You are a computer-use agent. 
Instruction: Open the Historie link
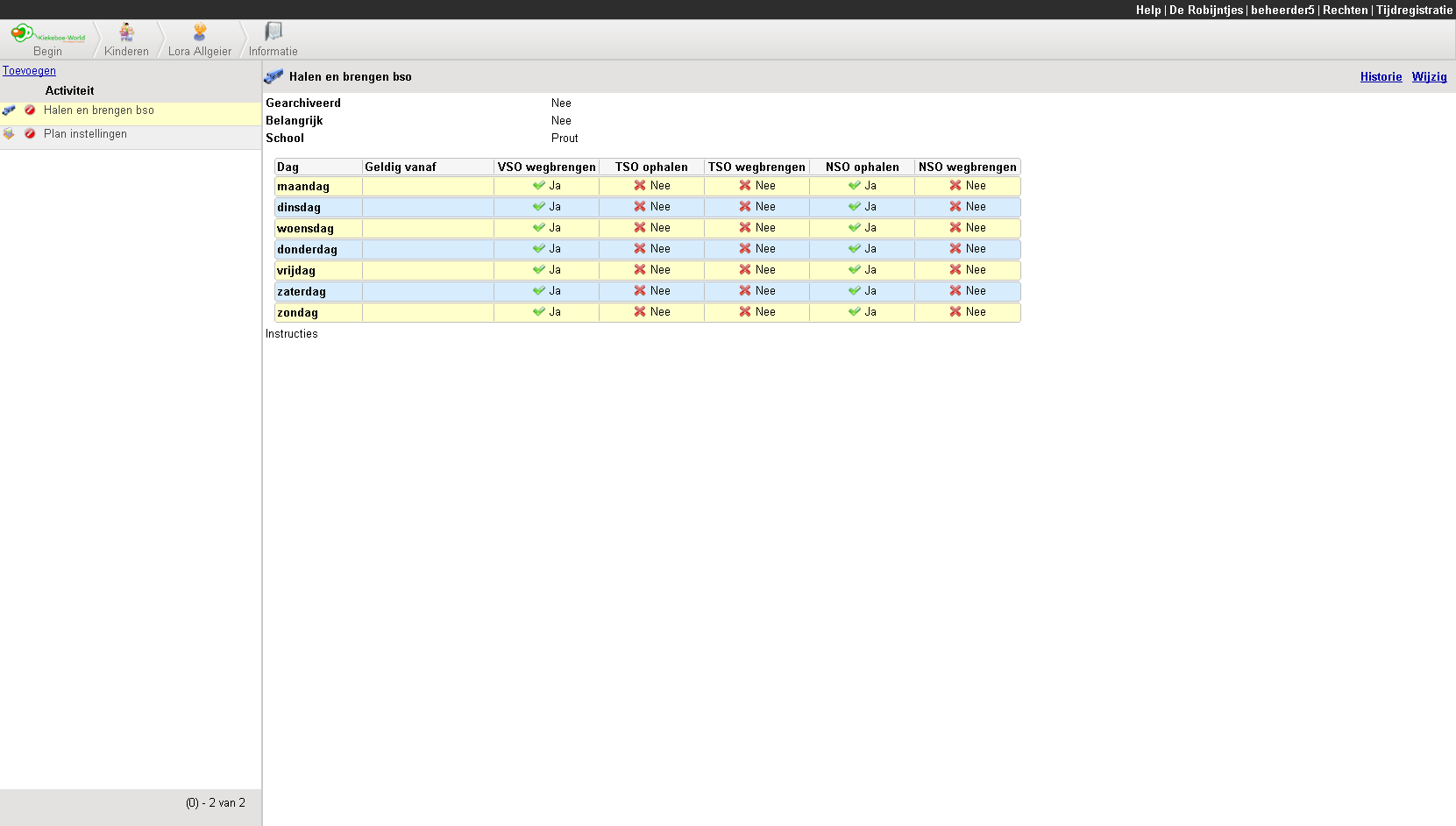[1381, 77]
